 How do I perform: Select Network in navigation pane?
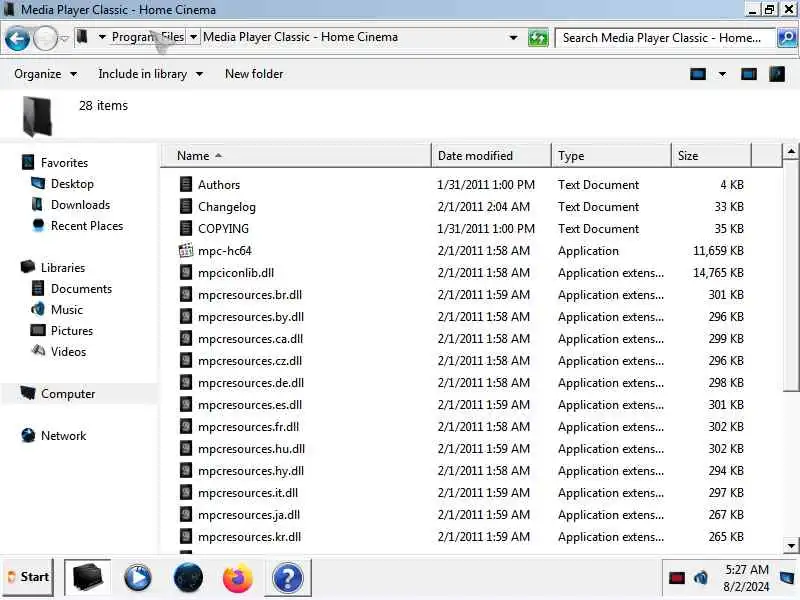(x=63, y=435)
